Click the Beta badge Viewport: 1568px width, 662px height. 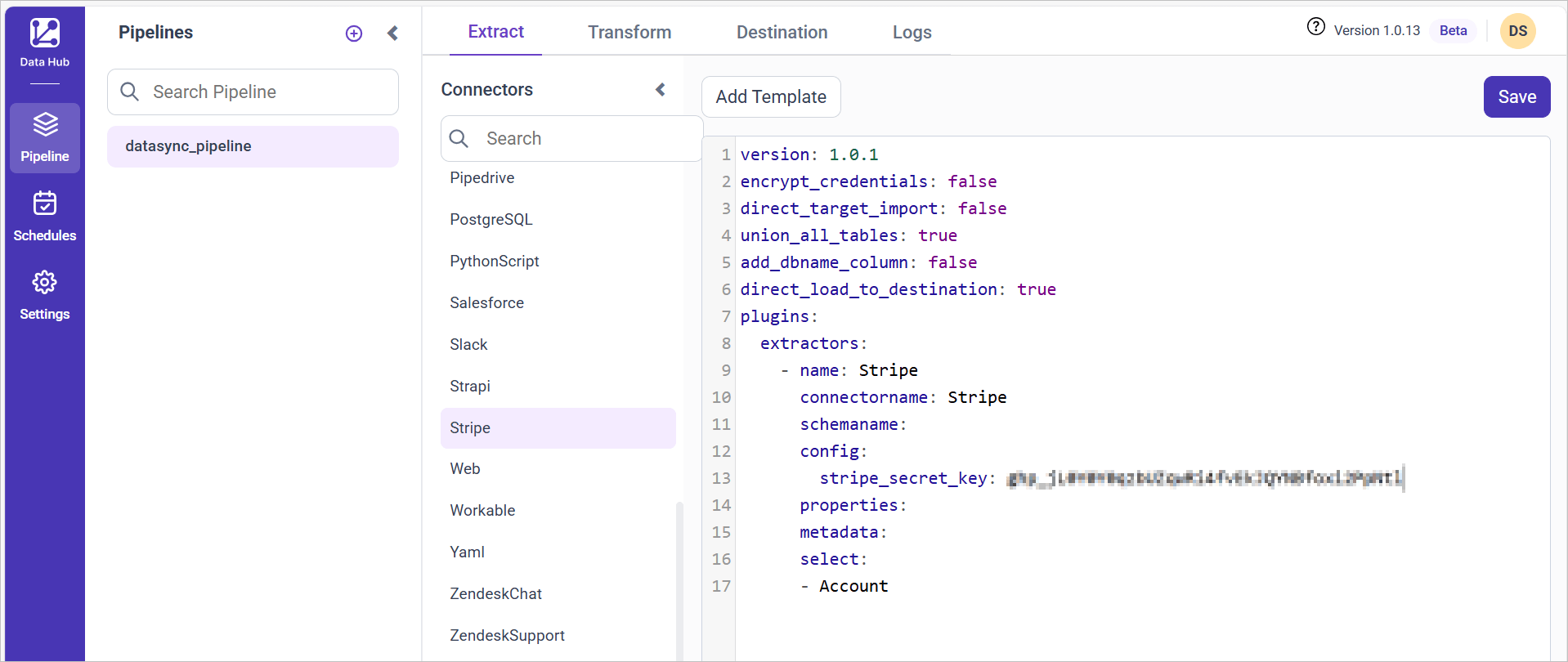point(1454,30)
